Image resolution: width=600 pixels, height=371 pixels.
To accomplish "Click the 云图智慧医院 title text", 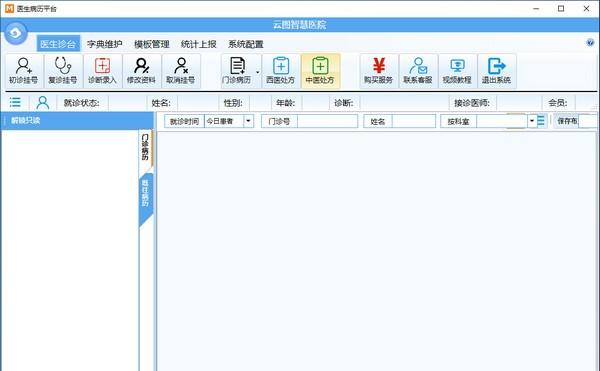I will click(x=300, y=25).
